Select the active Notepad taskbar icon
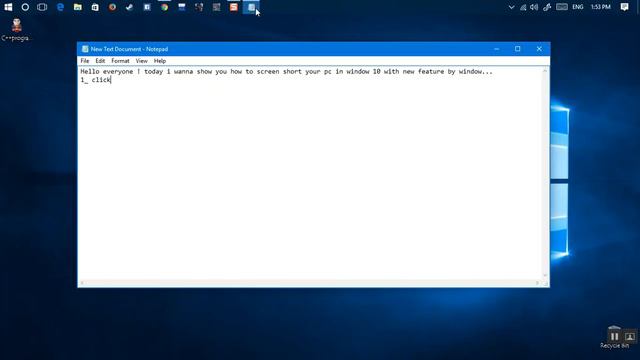Viewport: 640px width, 360px height. 251,7
